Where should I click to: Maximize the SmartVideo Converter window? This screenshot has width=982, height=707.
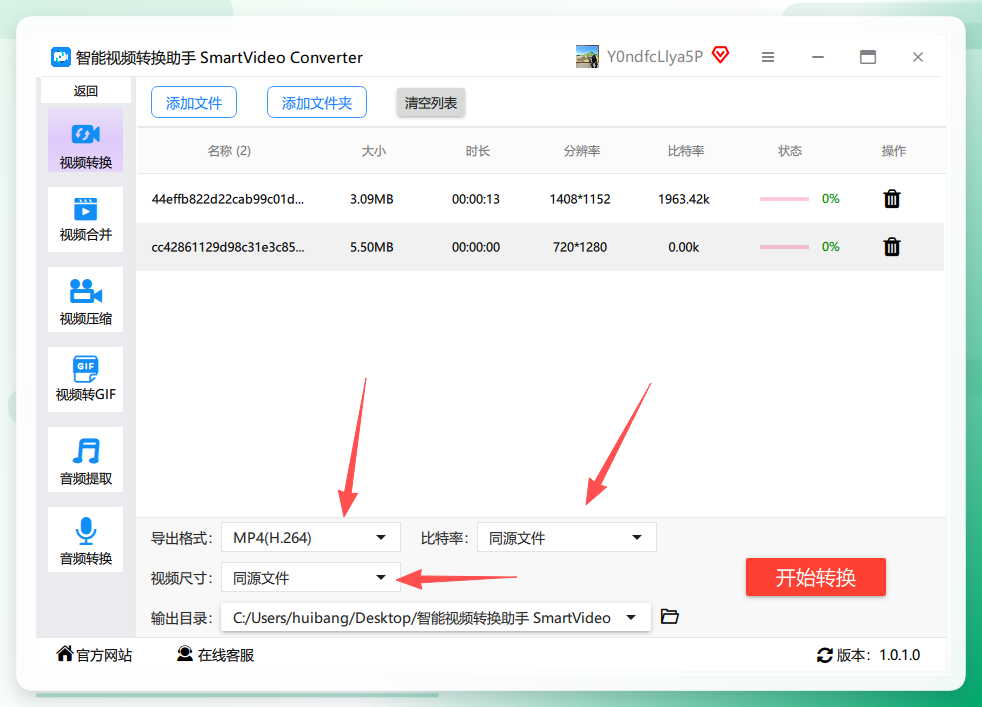[x=867, y=57]
